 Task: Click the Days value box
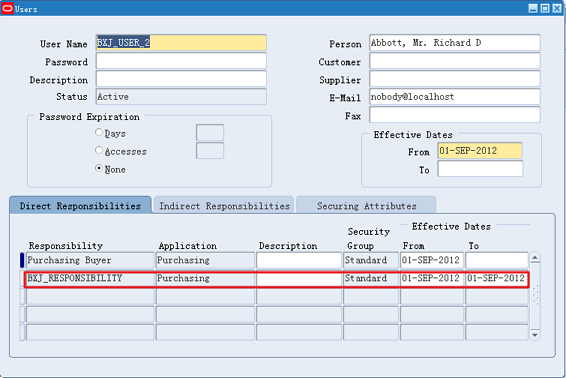[210, 132]
